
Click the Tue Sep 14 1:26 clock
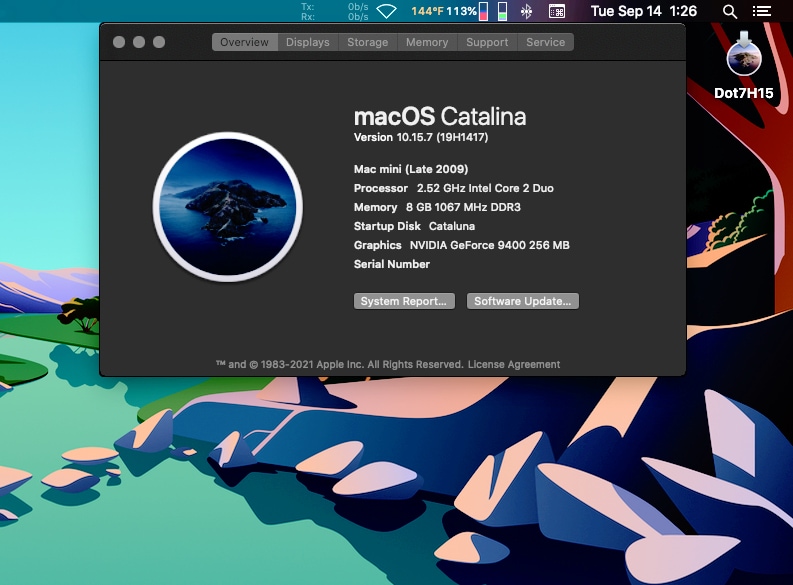(x=644, y=11)
